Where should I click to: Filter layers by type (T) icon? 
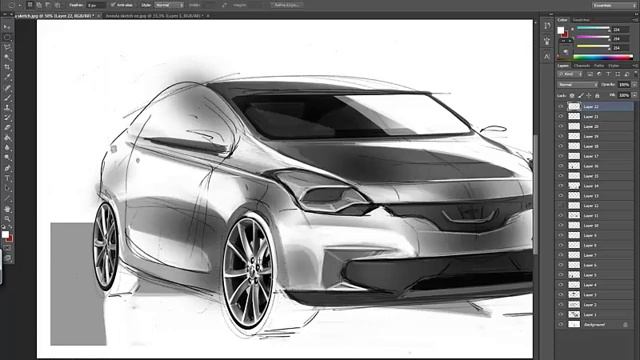tap(608, 74)
